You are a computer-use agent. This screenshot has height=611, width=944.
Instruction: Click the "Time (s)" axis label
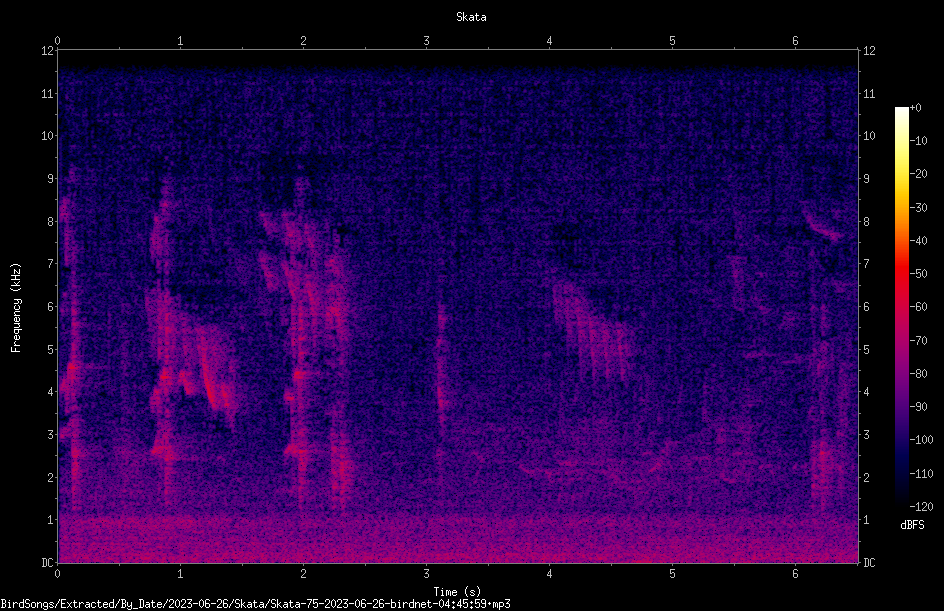point(457,592)
